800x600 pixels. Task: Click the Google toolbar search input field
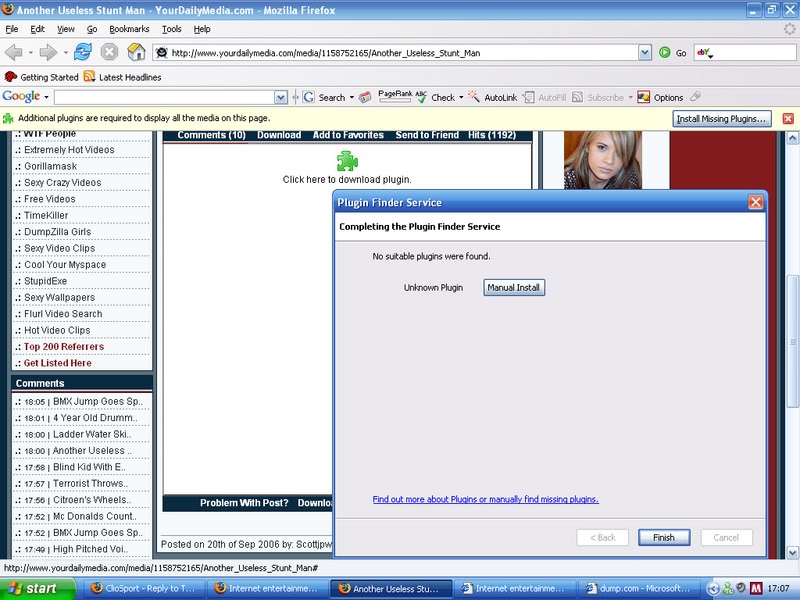pyautogui.click(x=164, y=97)
